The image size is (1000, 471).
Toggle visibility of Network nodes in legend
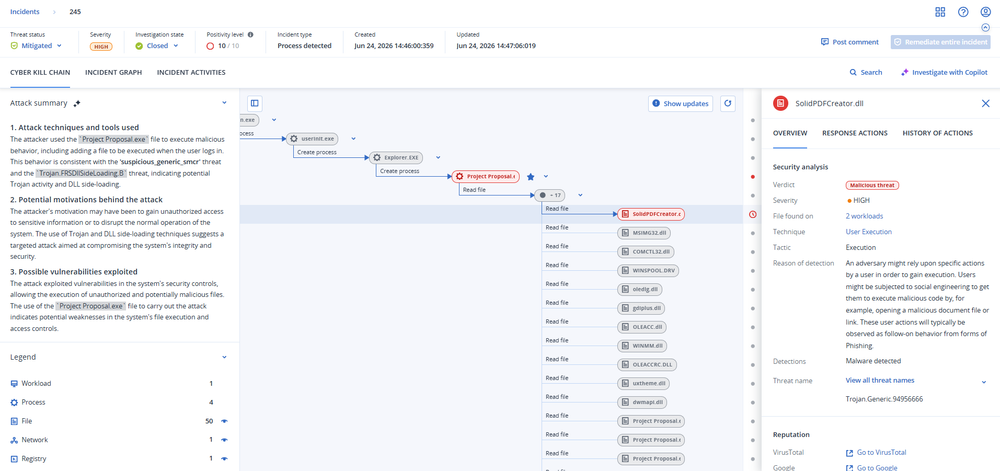tap(224, 440)
